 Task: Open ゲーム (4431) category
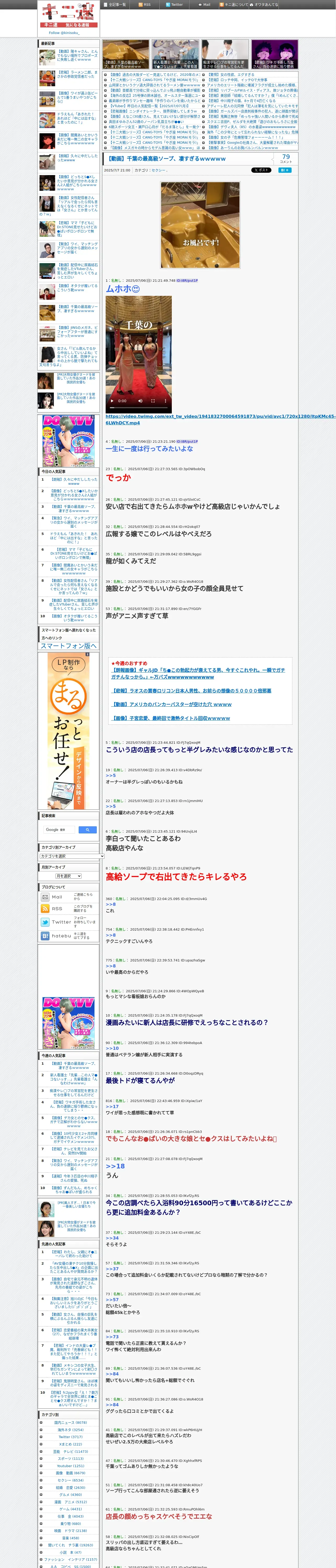(71, 1509)
